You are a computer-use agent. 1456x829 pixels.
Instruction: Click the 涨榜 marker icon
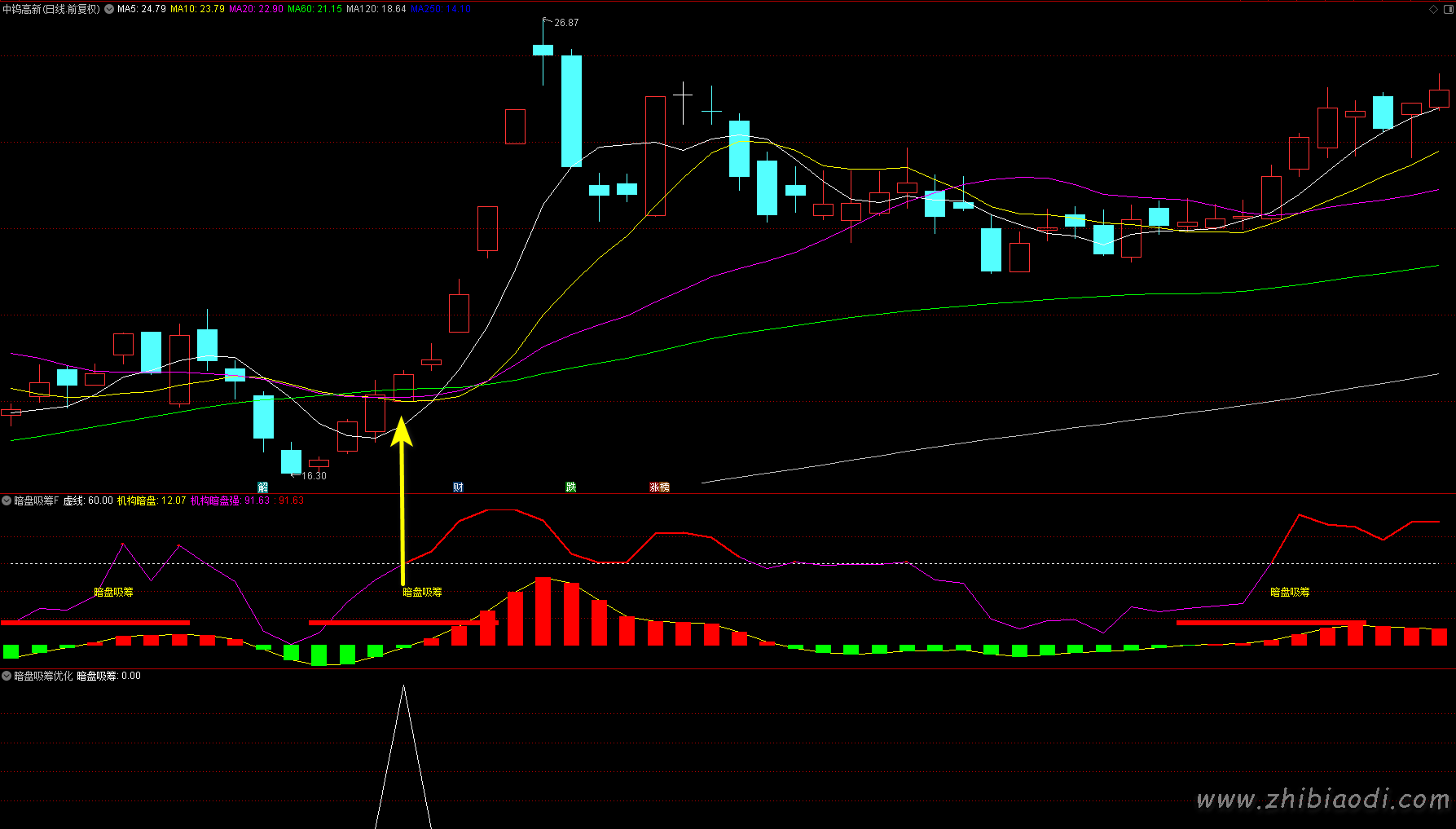(x=659, y=487)
